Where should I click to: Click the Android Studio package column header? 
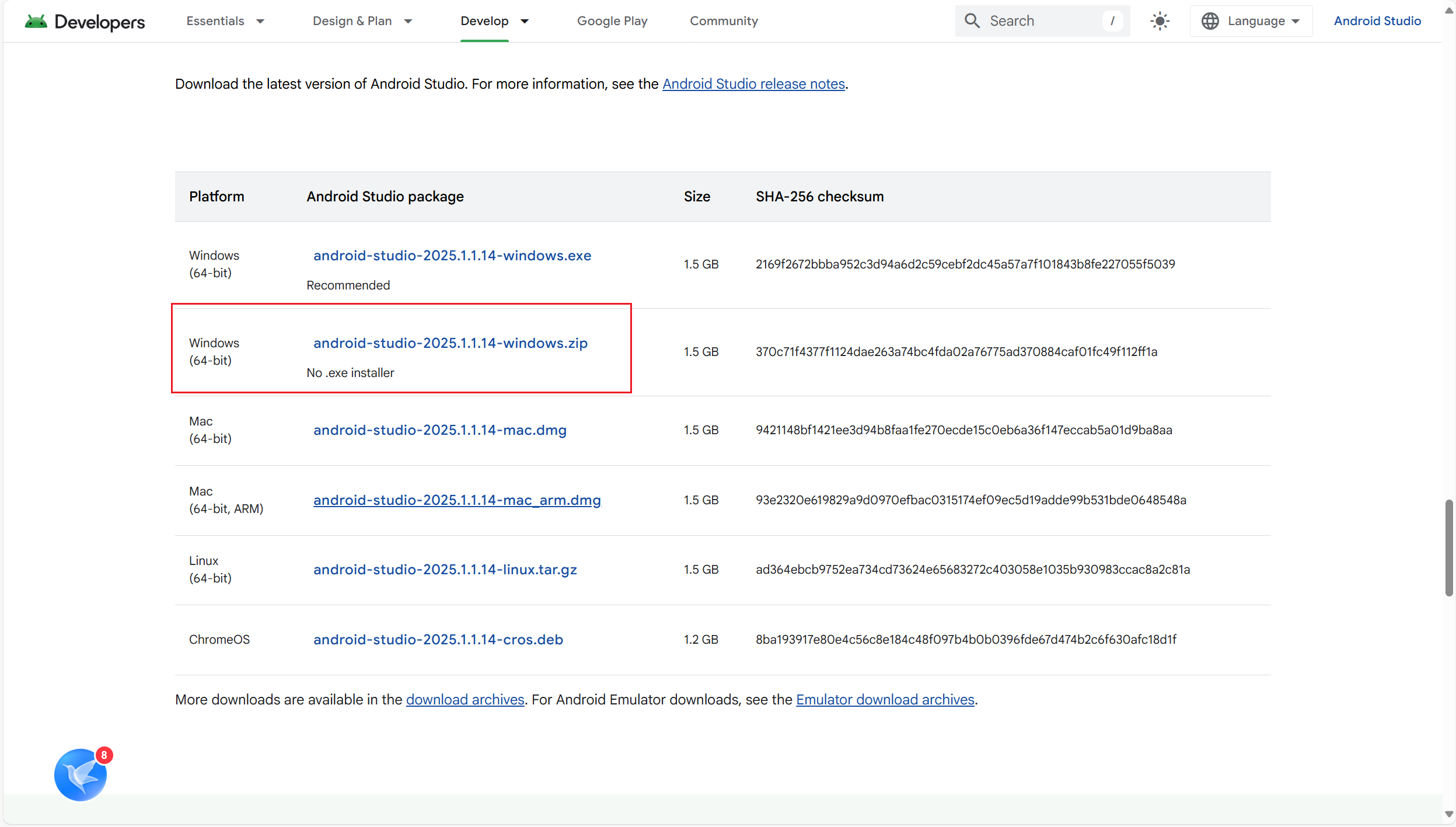coord(385,197)
